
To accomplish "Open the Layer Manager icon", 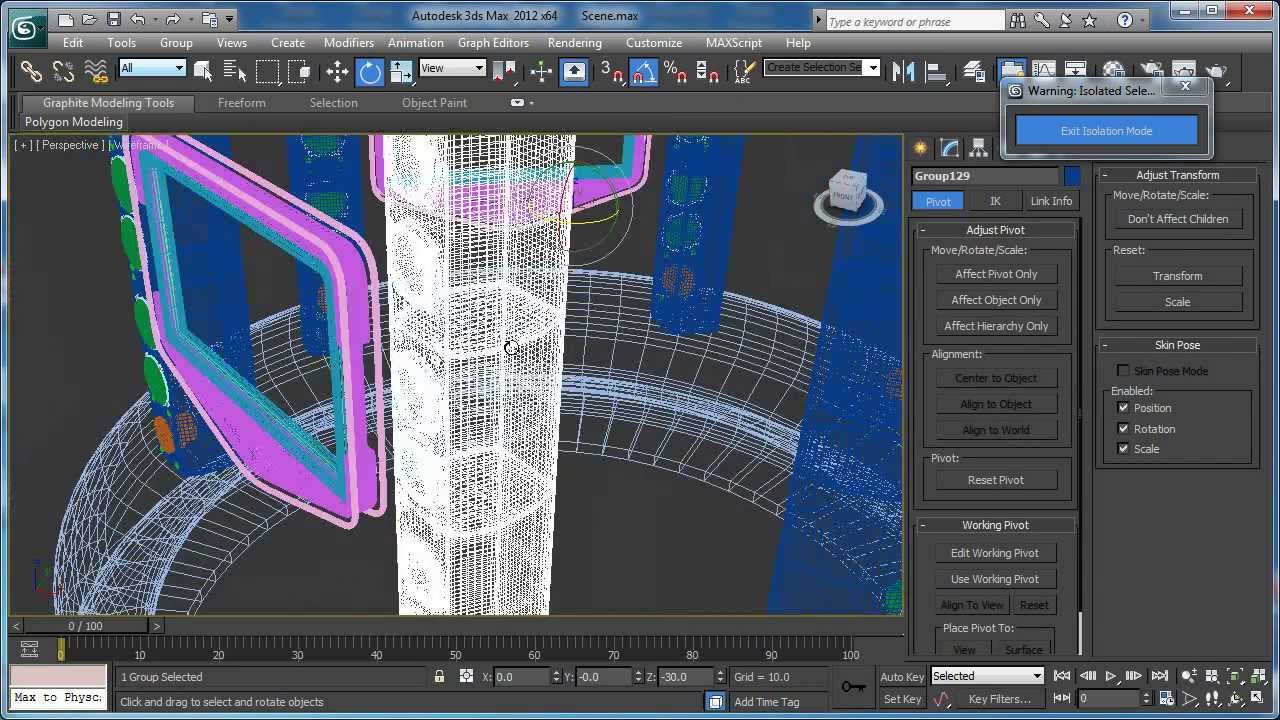I will point(973,71).
